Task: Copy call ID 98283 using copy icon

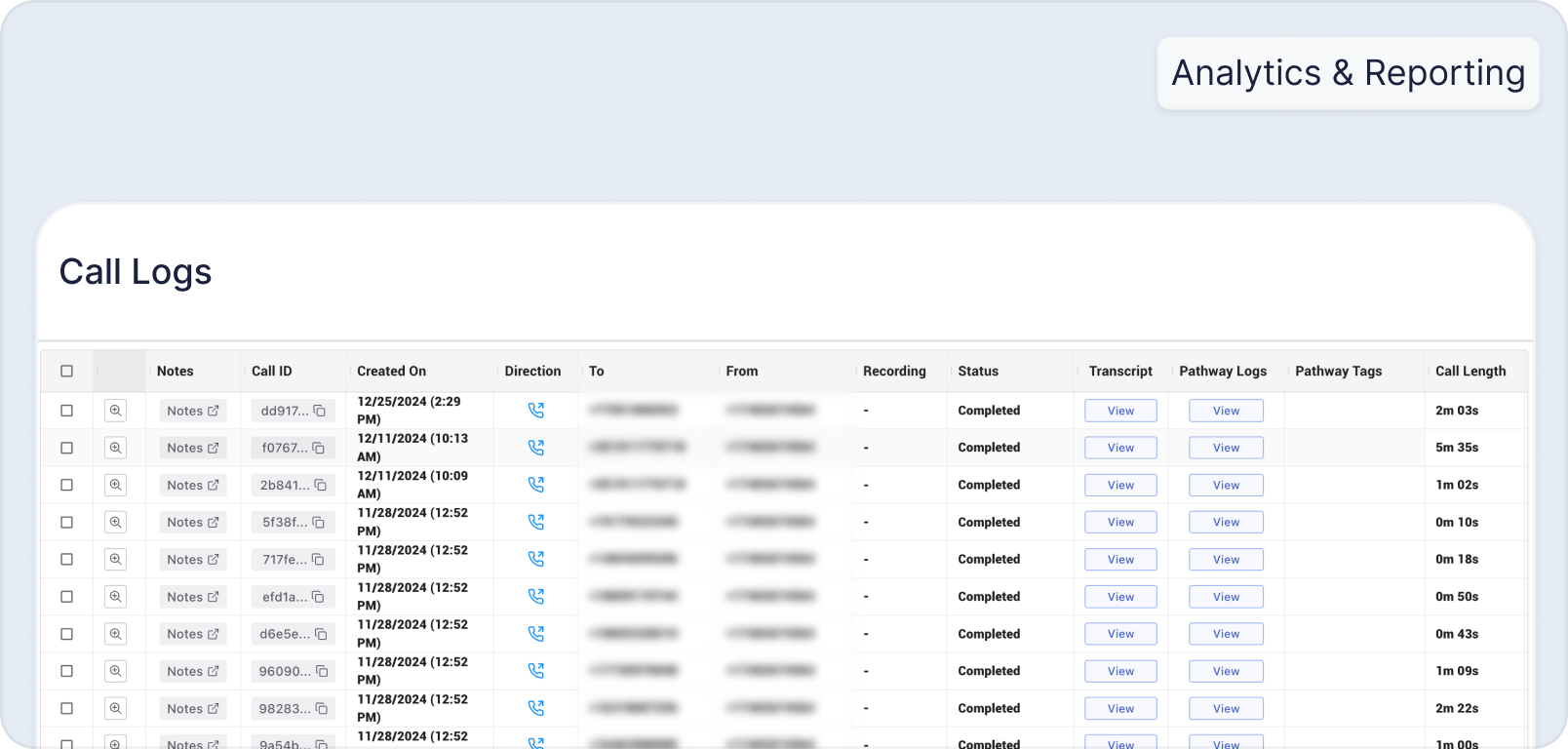Action: [321, 709]
